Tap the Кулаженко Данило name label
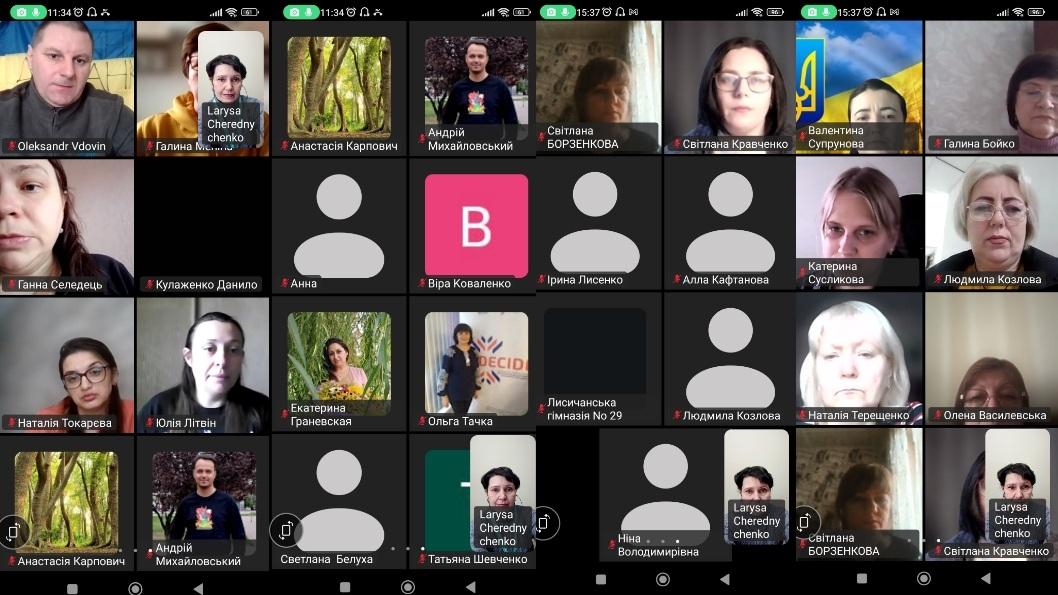 click(x=205, y=284)
